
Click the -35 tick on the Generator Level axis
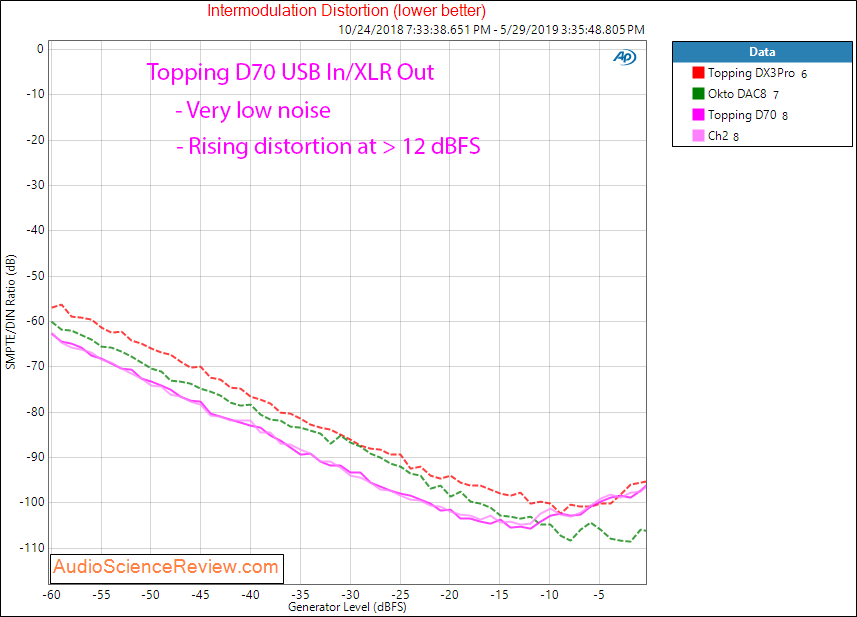click(300, 595)
